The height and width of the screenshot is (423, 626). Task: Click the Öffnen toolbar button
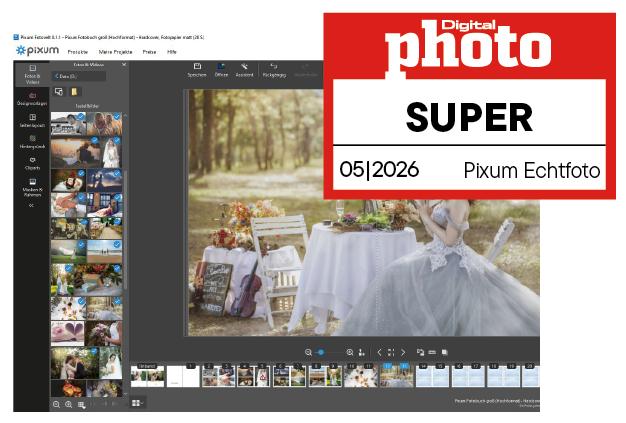point(221,70)
